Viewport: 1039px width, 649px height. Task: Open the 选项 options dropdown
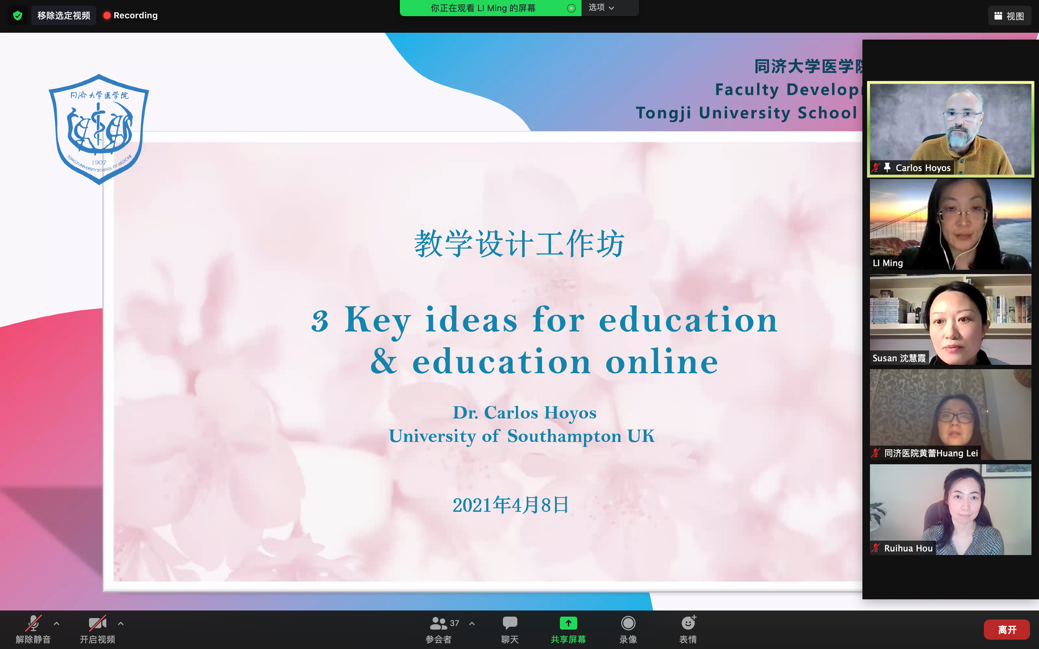pyautogui.click(x=602, y=8)
